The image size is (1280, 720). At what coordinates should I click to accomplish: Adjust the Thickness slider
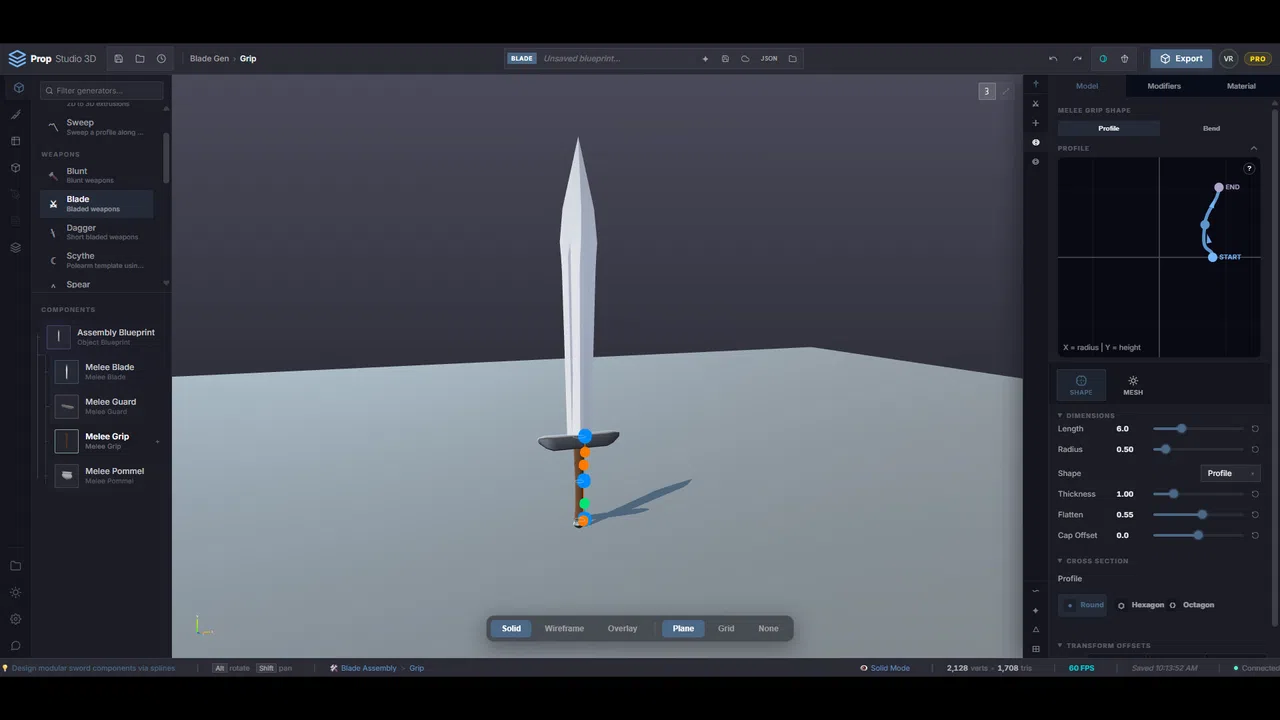click(x=1198, y=494)
